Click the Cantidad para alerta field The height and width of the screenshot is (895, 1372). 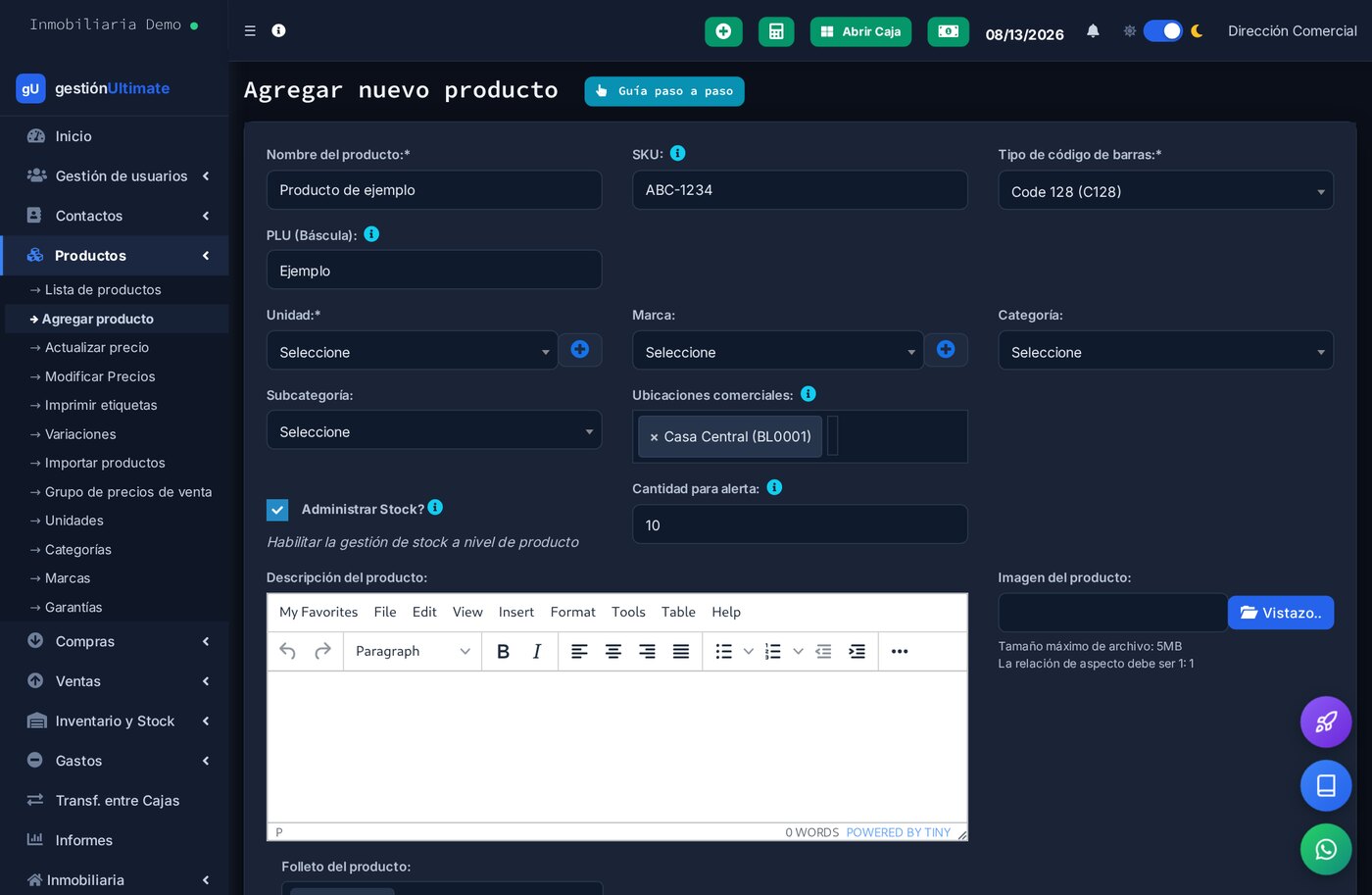point(800,524)
